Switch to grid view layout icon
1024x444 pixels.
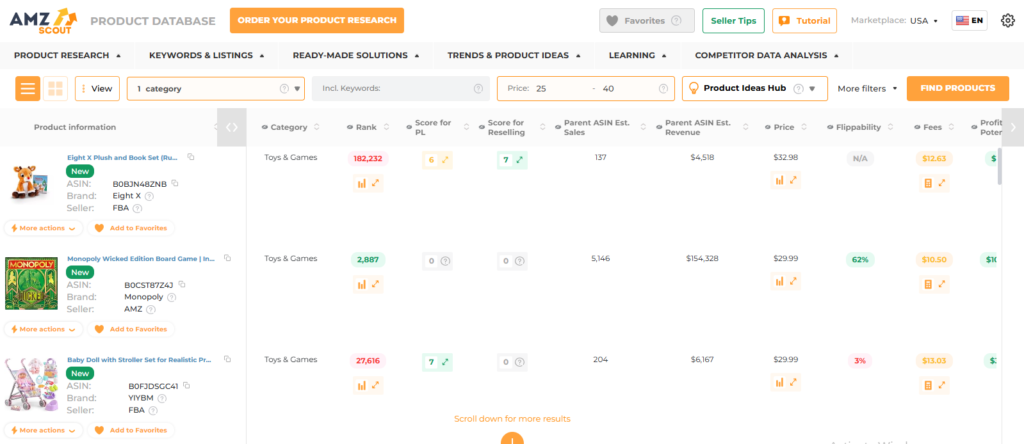coord(56,88)
